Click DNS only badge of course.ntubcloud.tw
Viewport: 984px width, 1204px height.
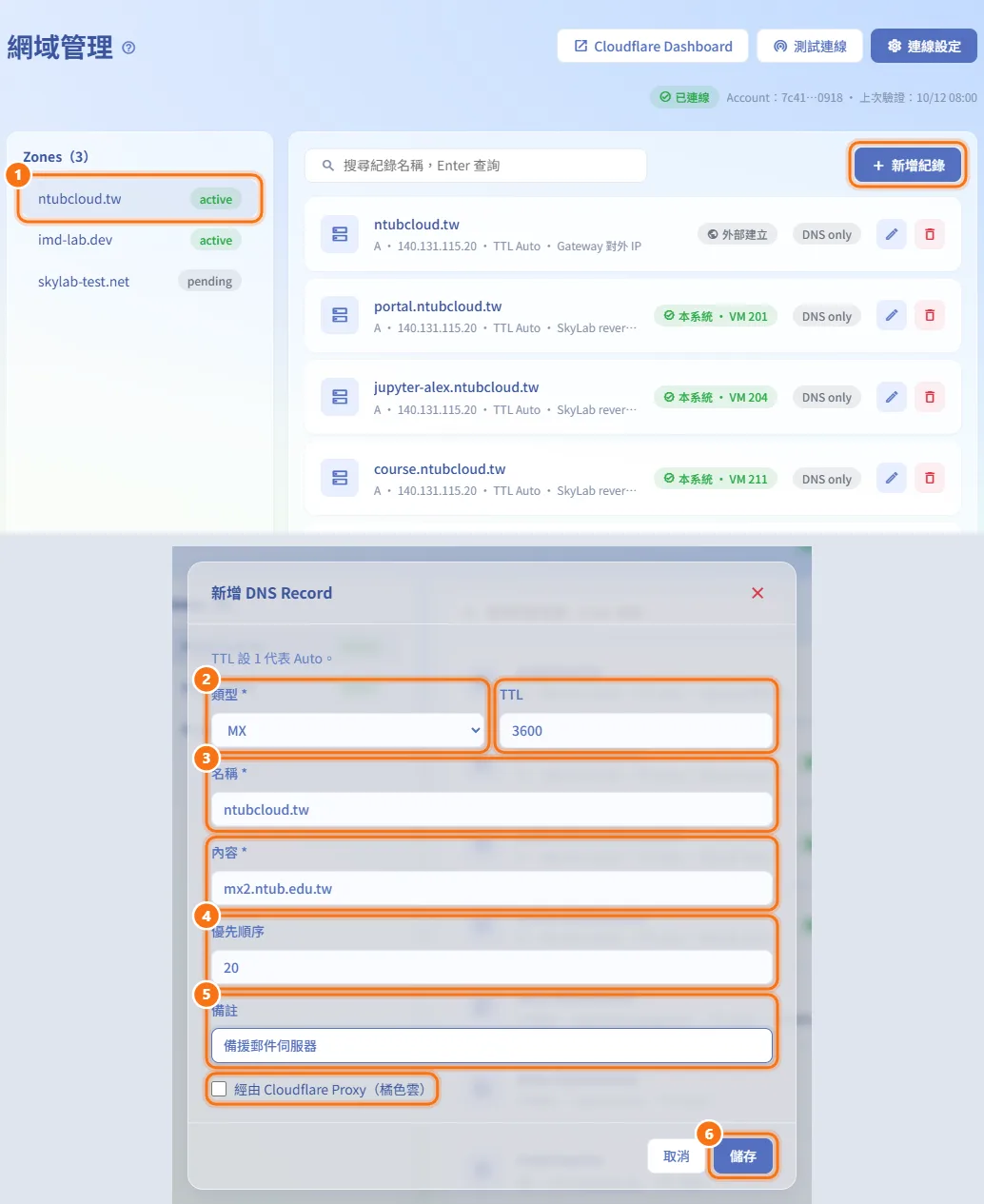click(827, 479)
